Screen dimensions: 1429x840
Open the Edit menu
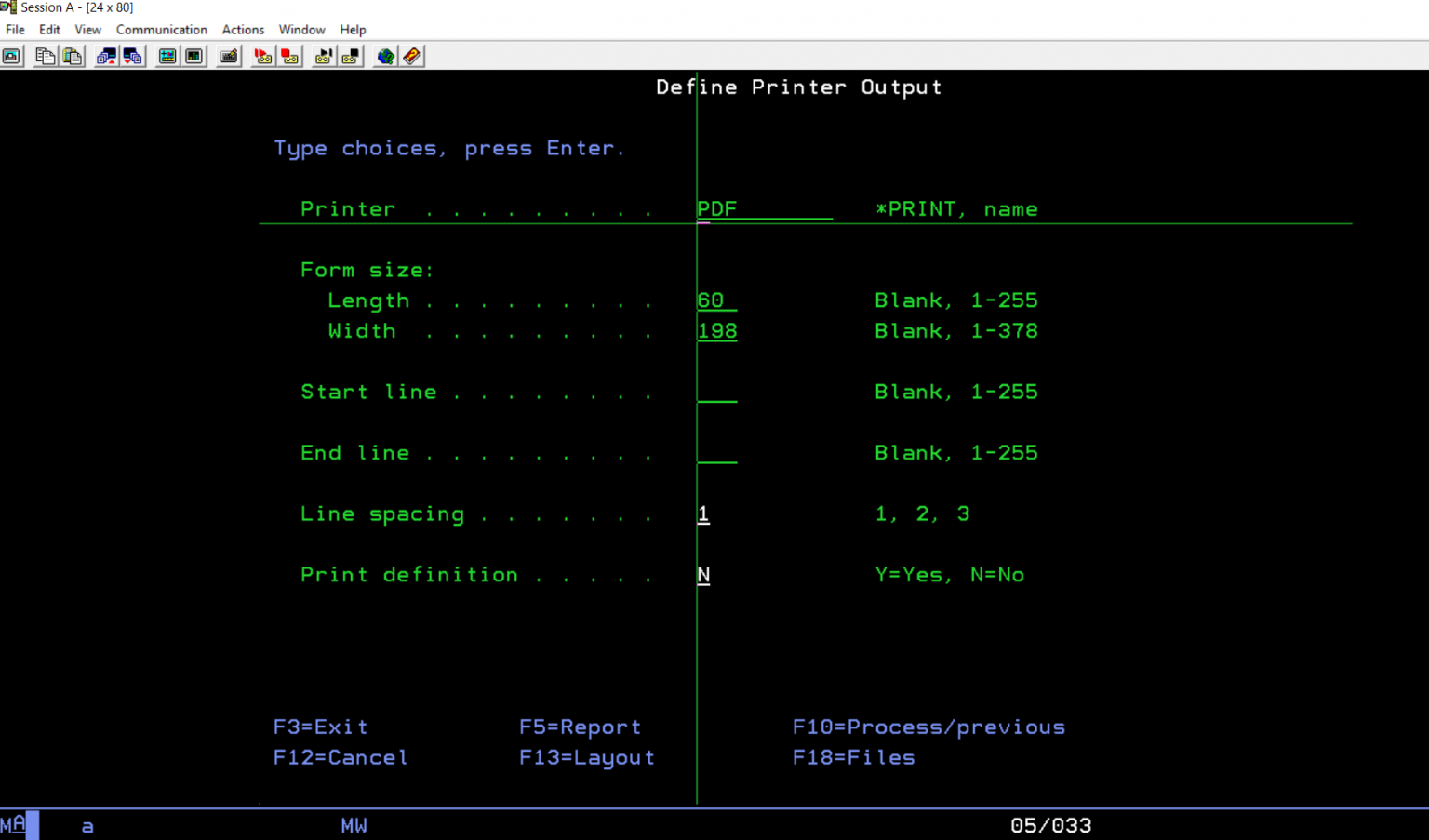click(x=48, y=29)
